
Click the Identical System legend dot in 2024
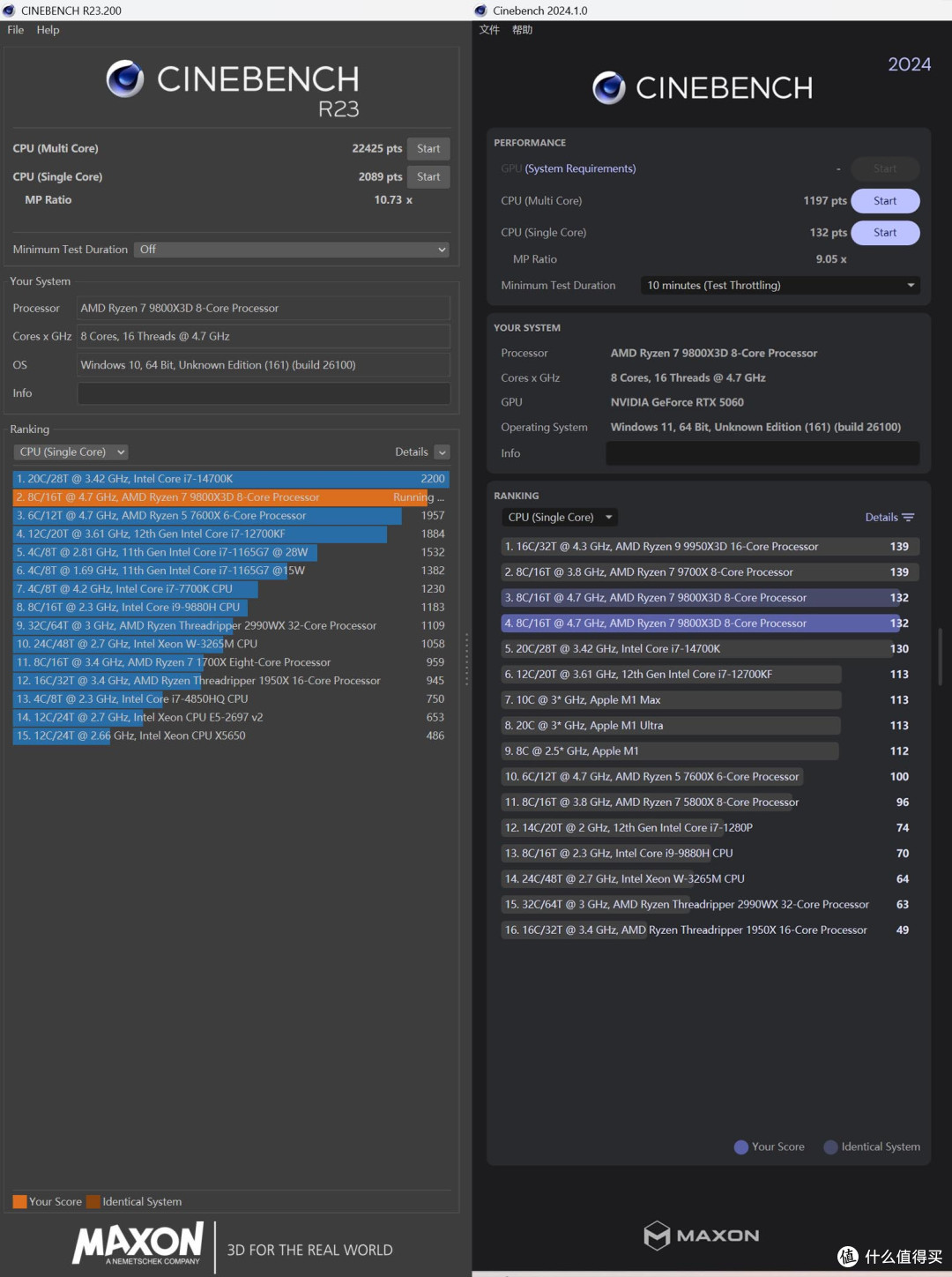coord(830,1147)
